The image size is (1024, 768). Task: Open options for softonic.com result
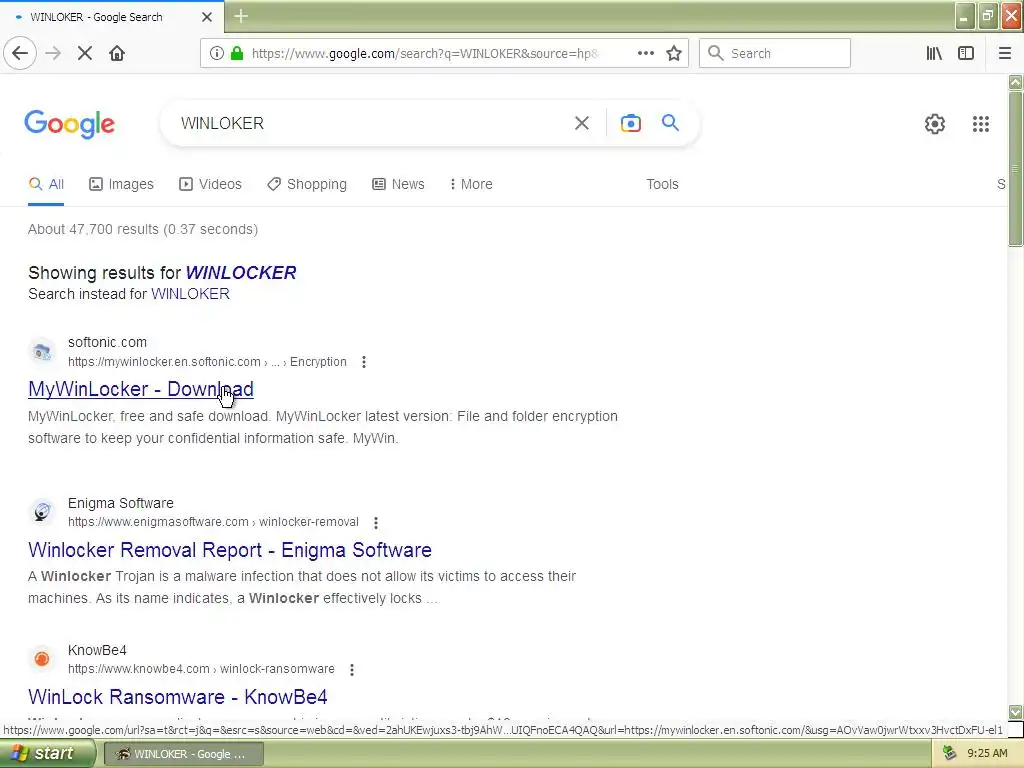point(364,362)
